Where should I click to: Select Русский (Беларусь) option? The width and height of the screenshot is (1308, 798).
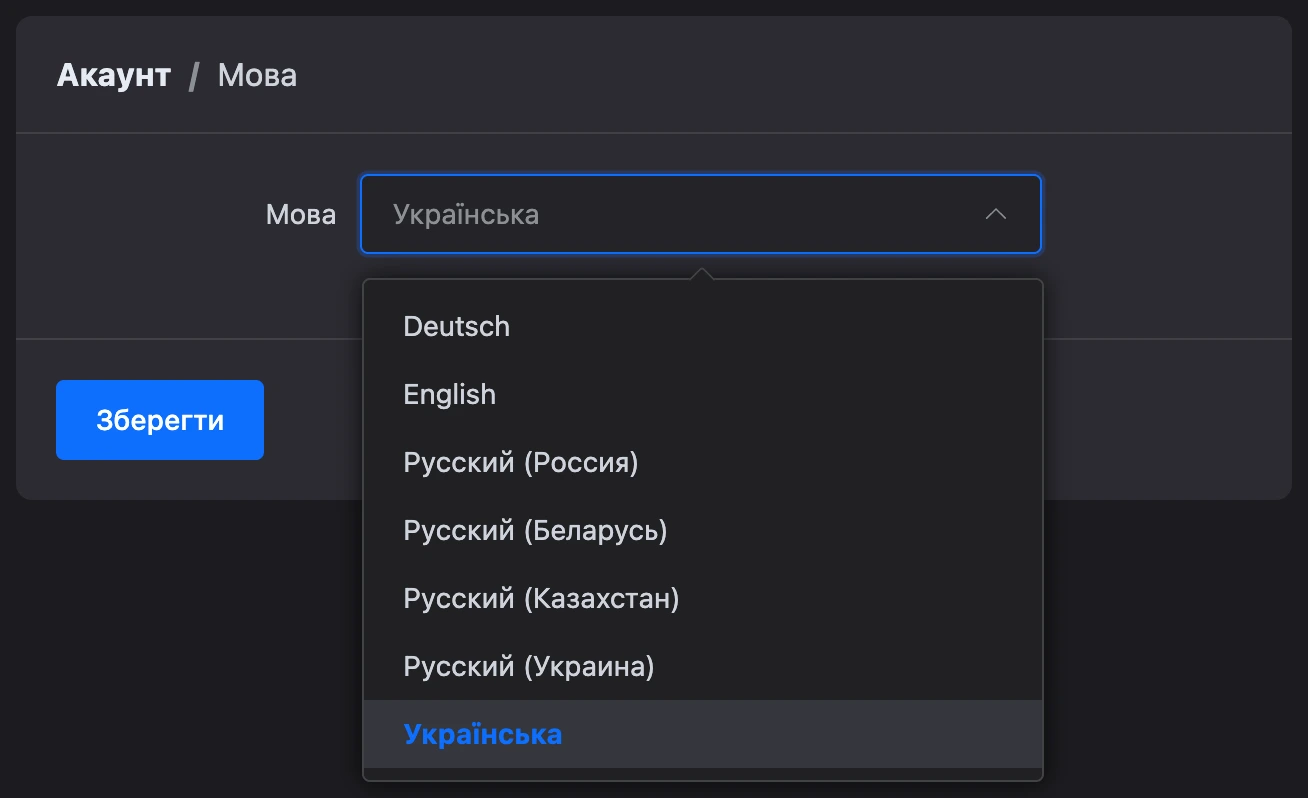click(x=703, y=530)
